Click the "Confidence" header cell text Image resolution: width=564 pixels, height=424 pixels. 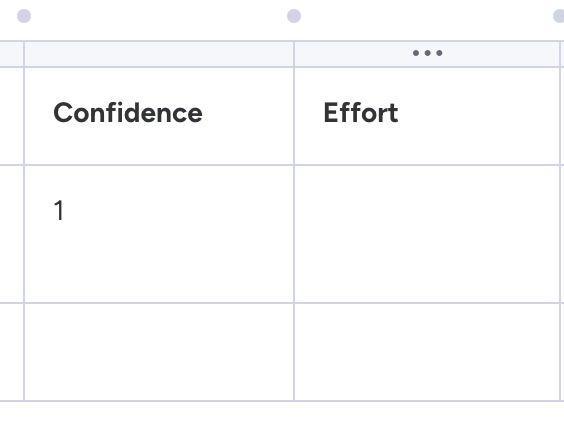[128, 113]
